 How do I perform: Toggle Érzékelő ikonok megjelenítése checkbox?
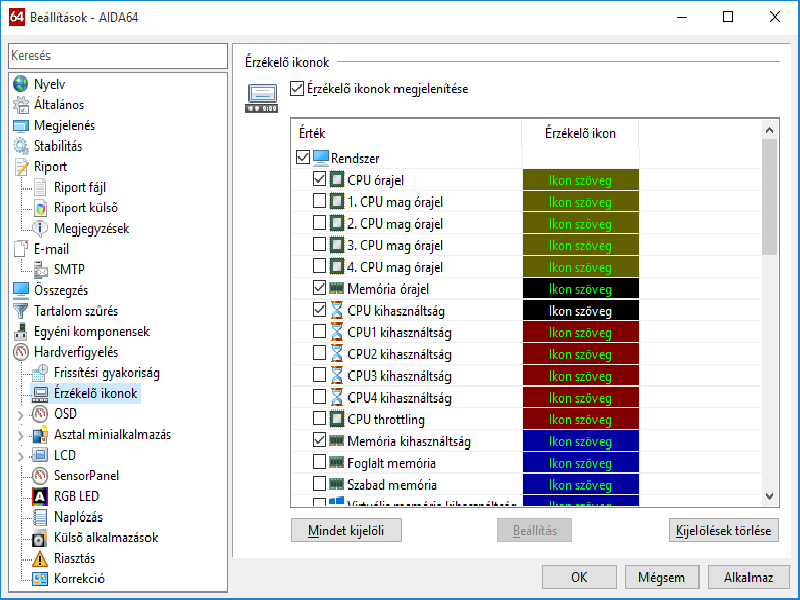[297, 89]
